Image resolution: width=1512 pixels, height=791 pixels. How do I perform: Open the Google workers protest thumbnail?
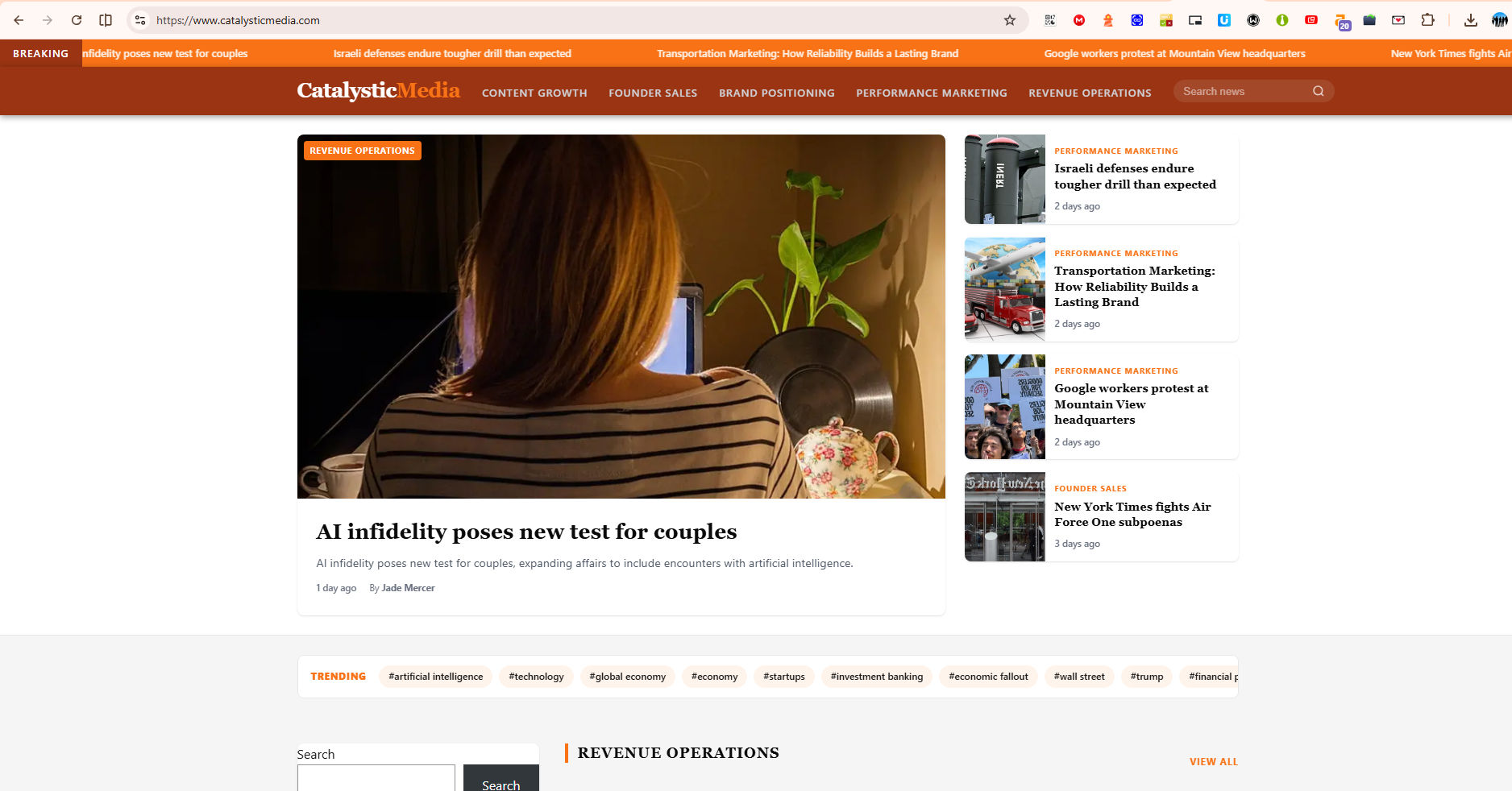pyautogui.click(x=1005, y=407)
